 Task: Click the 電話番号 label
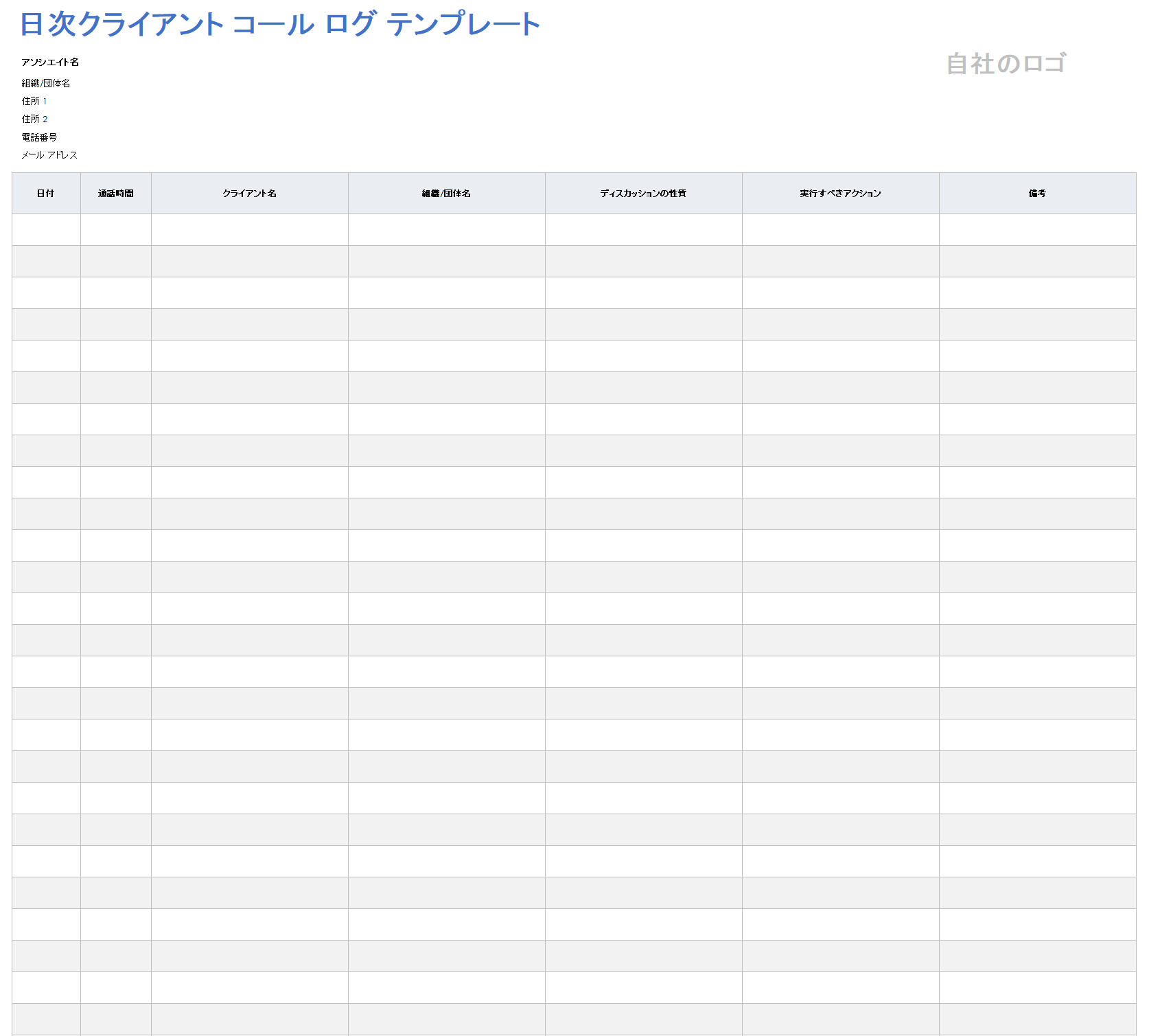point(39,137)
